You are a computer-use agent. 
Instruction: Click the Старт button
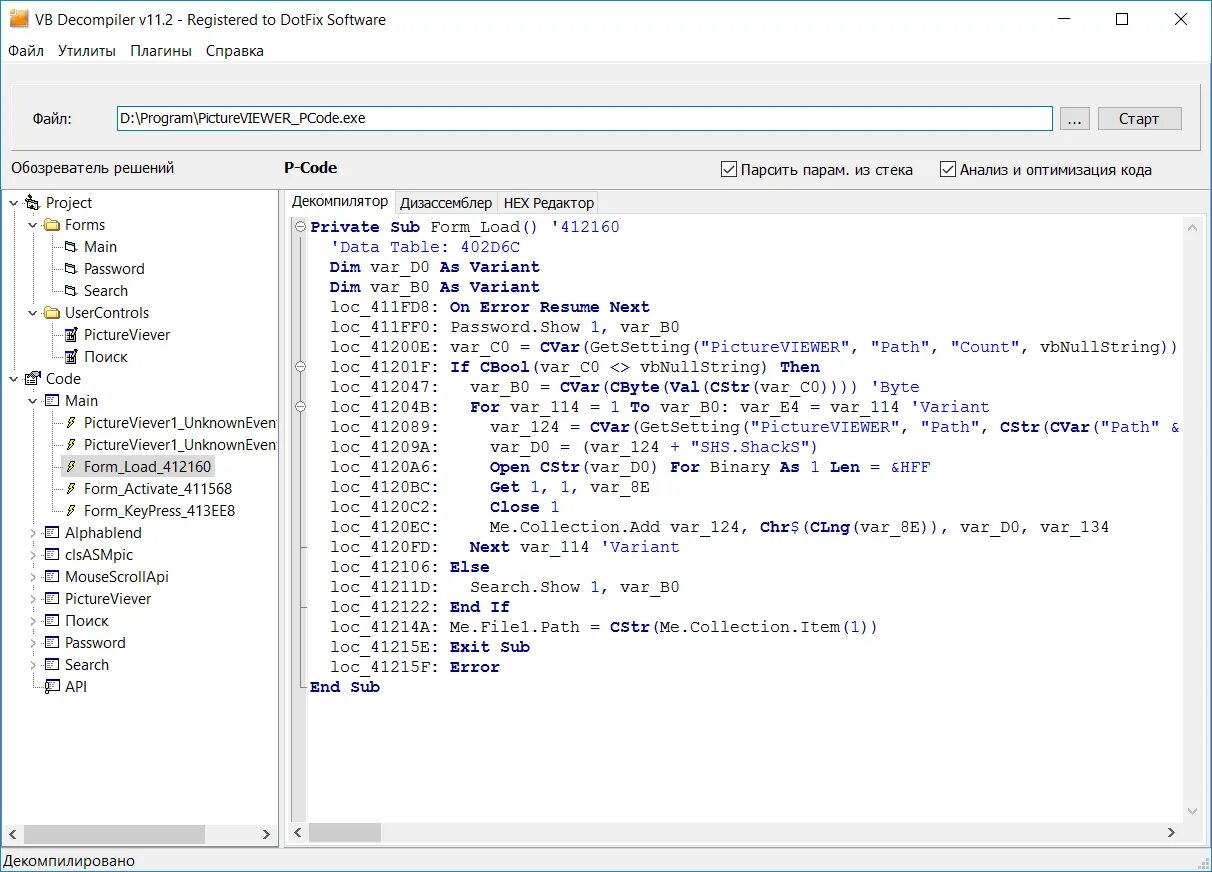click(x=1139, y=118)
